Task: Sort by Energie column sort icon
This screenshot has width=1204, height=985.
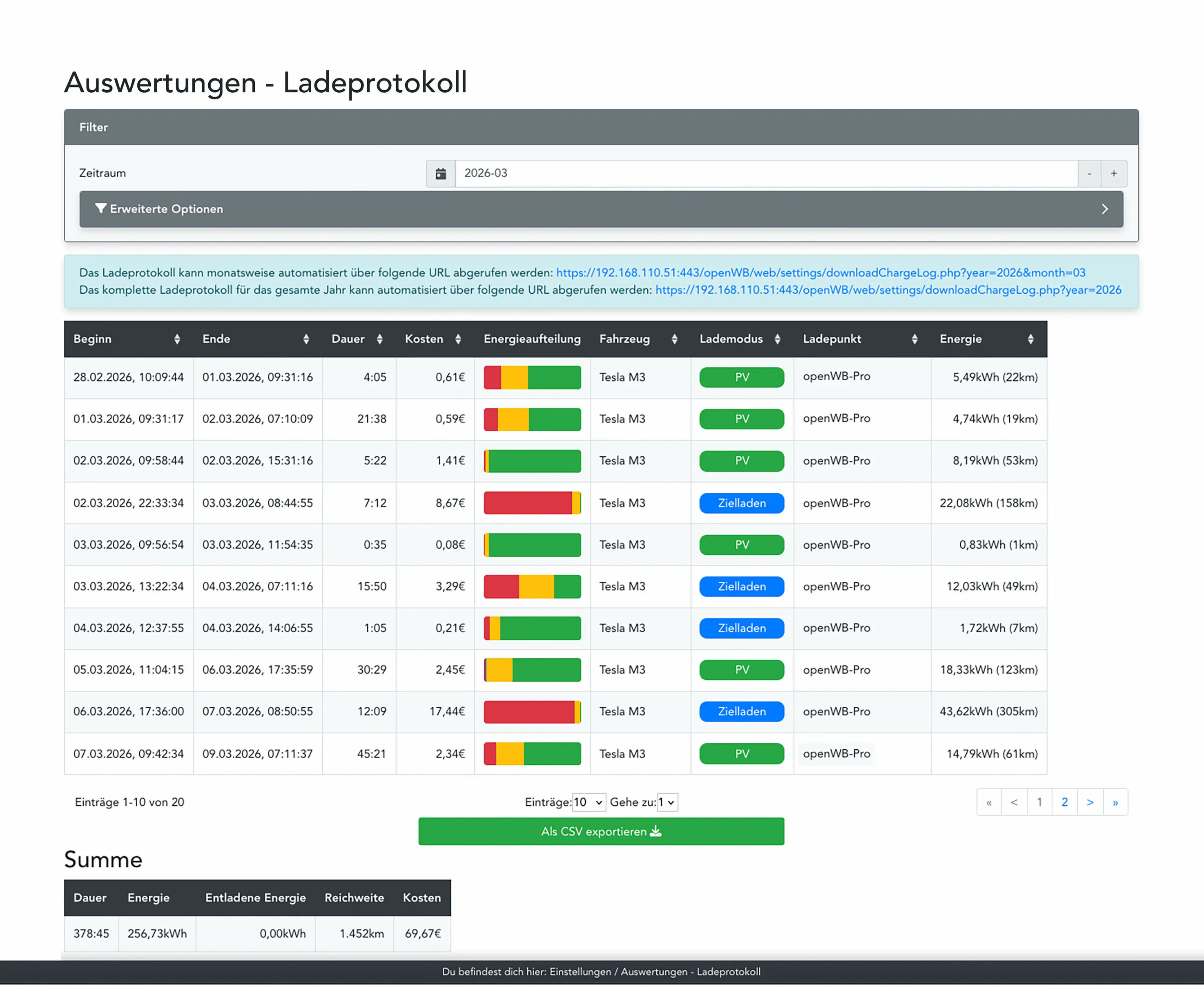Action: [1030, 339]
